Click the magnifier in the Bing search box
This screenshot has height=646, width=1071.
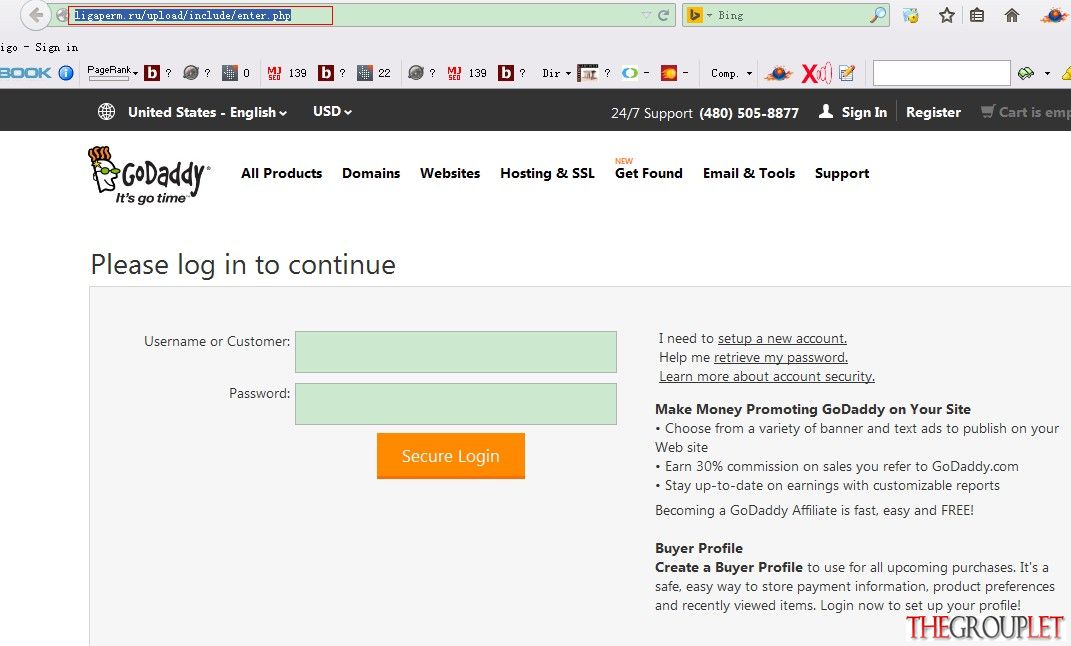[x=878, y=15]
